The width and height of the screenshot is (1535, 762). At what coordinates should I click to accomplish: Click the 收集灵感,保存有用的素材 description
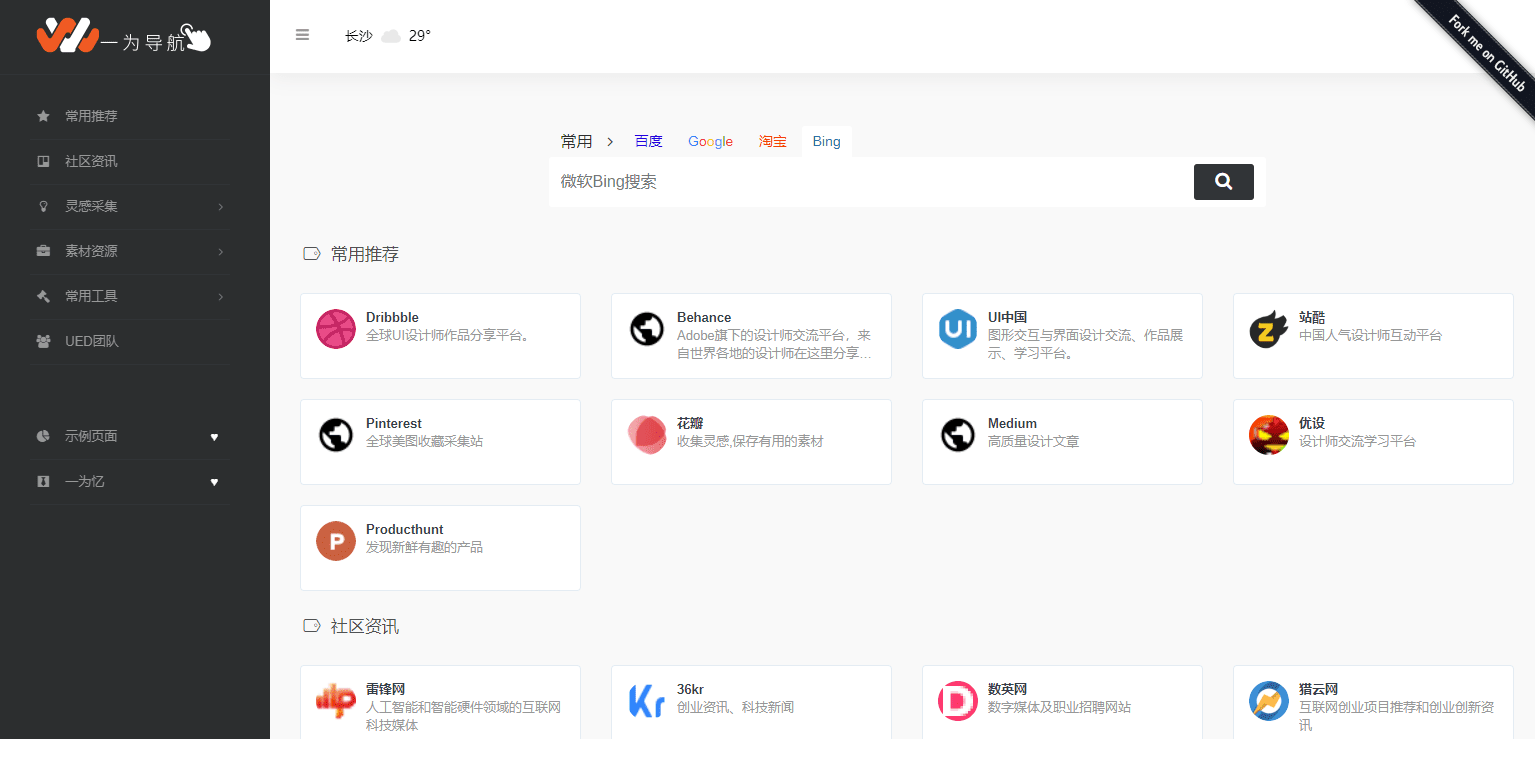pyautogui.click(x=750, y=441)
